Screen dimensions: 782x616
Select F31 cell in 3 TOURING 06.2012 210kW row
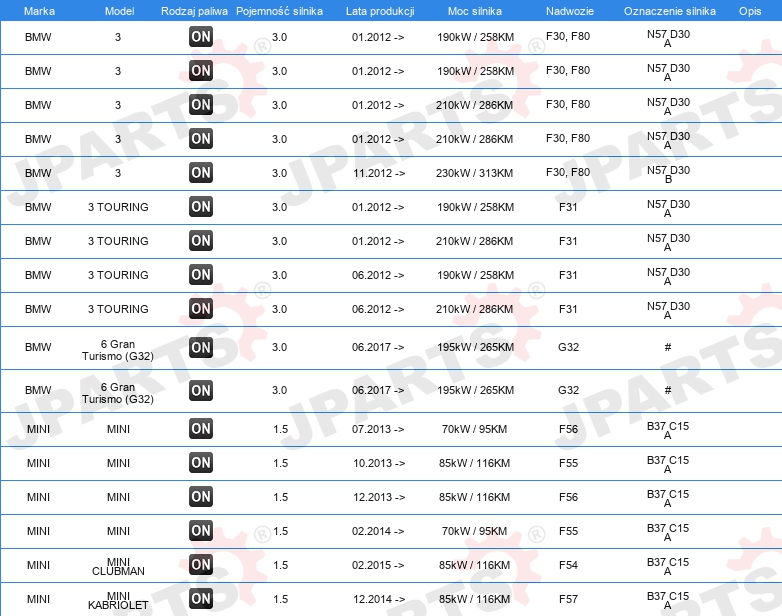tap(568, 309)
